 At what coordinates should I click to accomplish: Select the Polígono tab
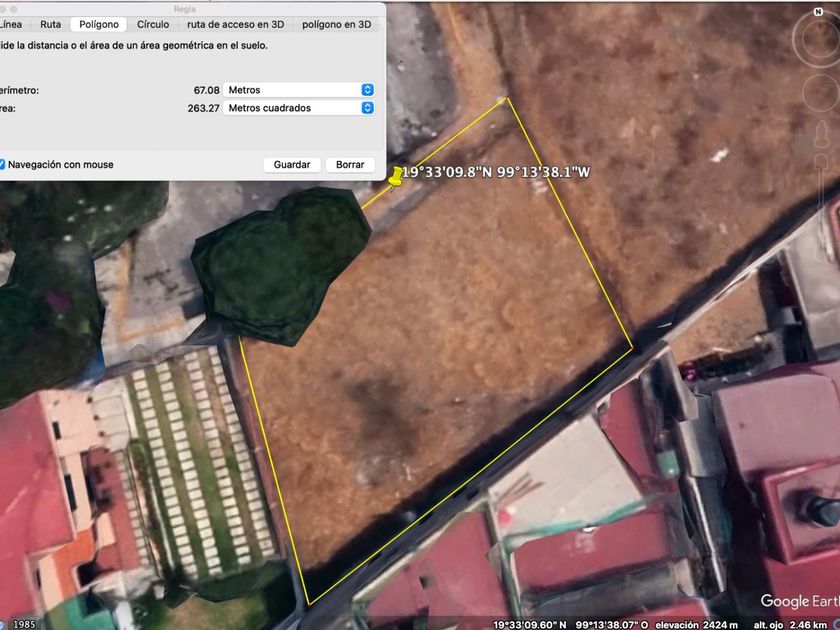click(x=99, y=25)
